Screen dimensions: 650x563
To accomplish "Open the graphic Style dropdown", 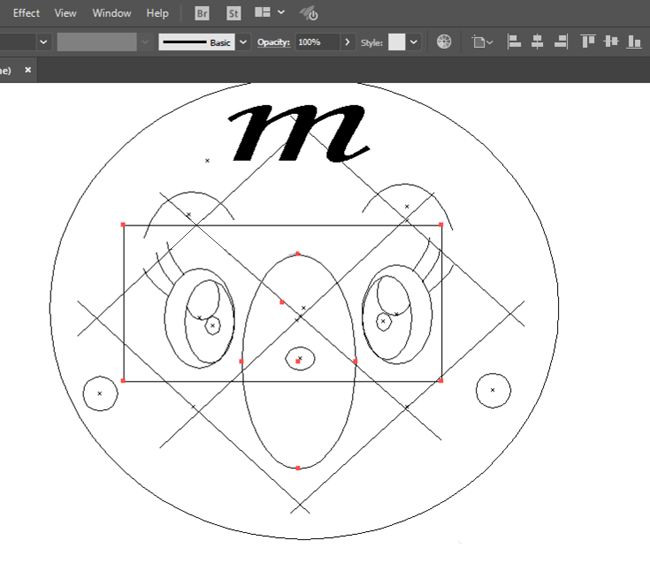I will pyautogui.click(x=414, y=43).
